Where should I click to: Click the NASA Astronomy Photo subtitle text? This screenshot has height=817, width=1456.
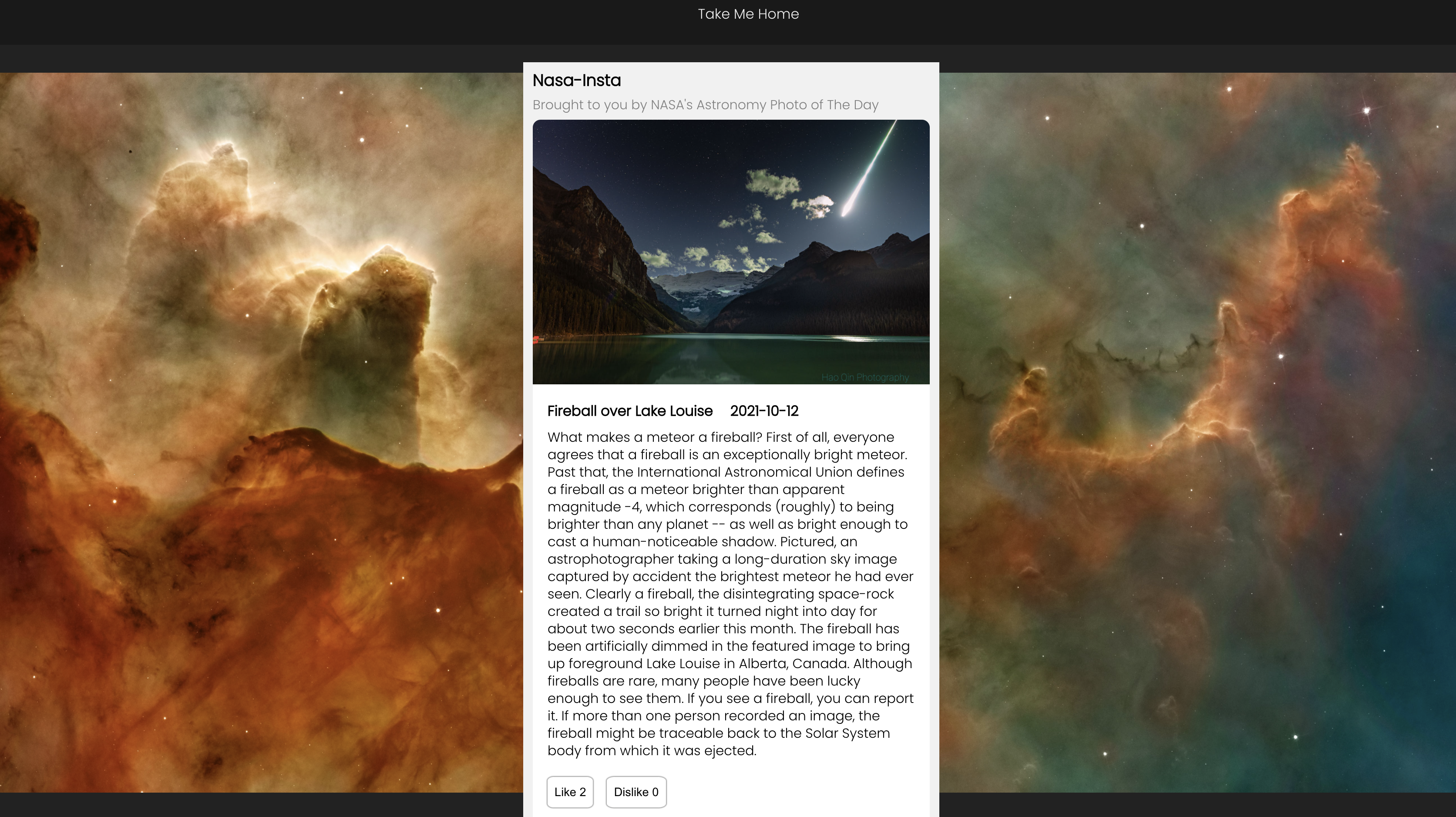[706, 104]
